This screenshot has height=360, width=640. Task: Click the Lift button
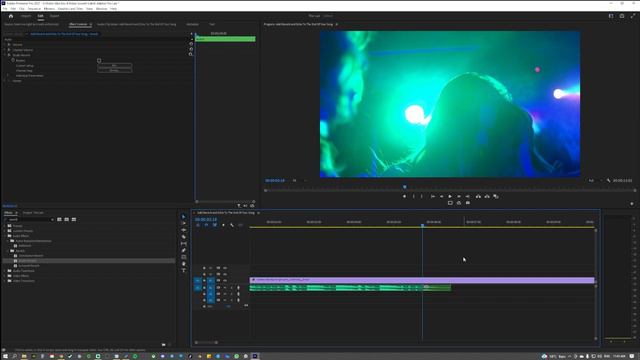pyautogui.click(x=478, y=196)
